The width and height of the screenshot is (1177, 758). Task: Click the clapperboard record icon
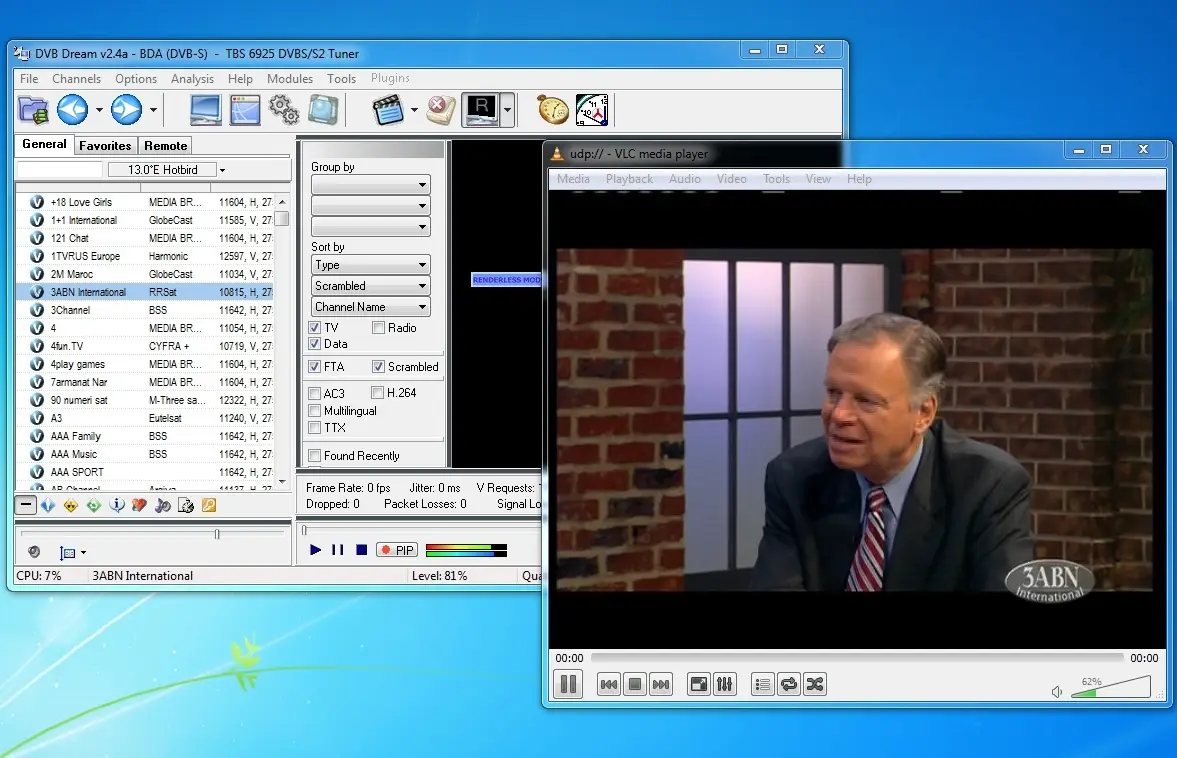388,110
